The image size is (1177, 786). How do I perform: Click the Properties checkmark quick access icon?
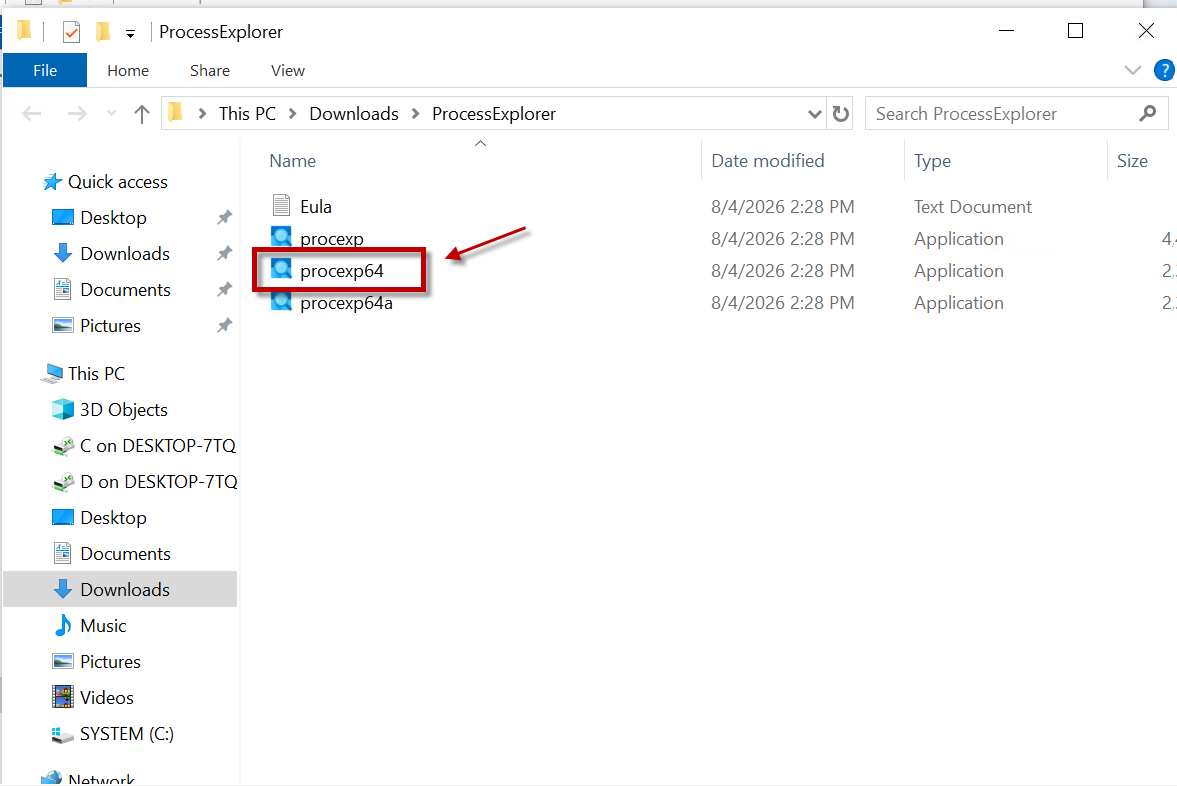(x=71, y=32)
